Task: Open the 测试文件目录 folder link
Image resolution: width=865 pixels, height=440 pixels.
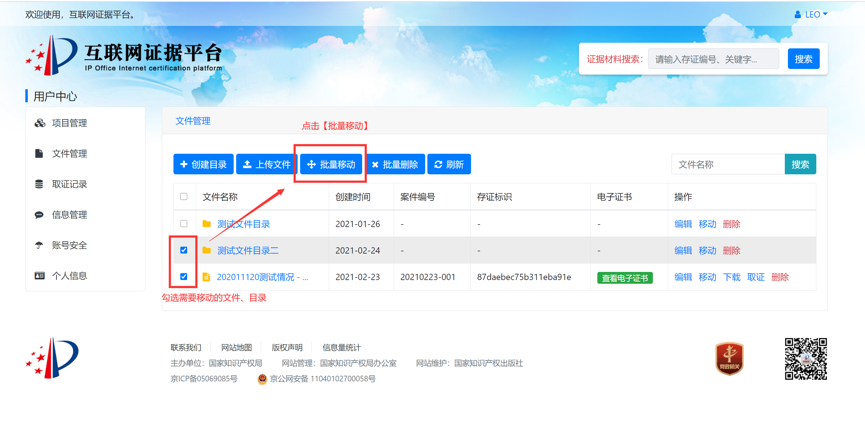Action: [x=243, y=224]
